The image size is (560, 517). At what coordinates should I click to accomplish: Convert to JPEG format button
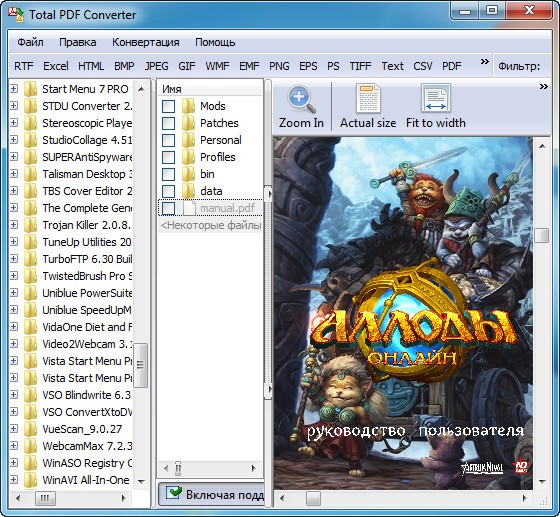click(x=156, y=66)
